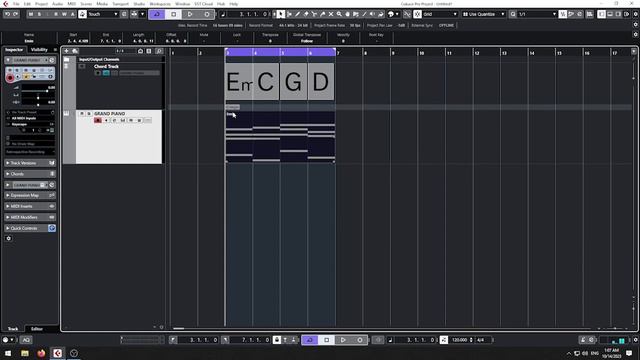
Task: Click the Em chord event
Action: click(239, 81)
